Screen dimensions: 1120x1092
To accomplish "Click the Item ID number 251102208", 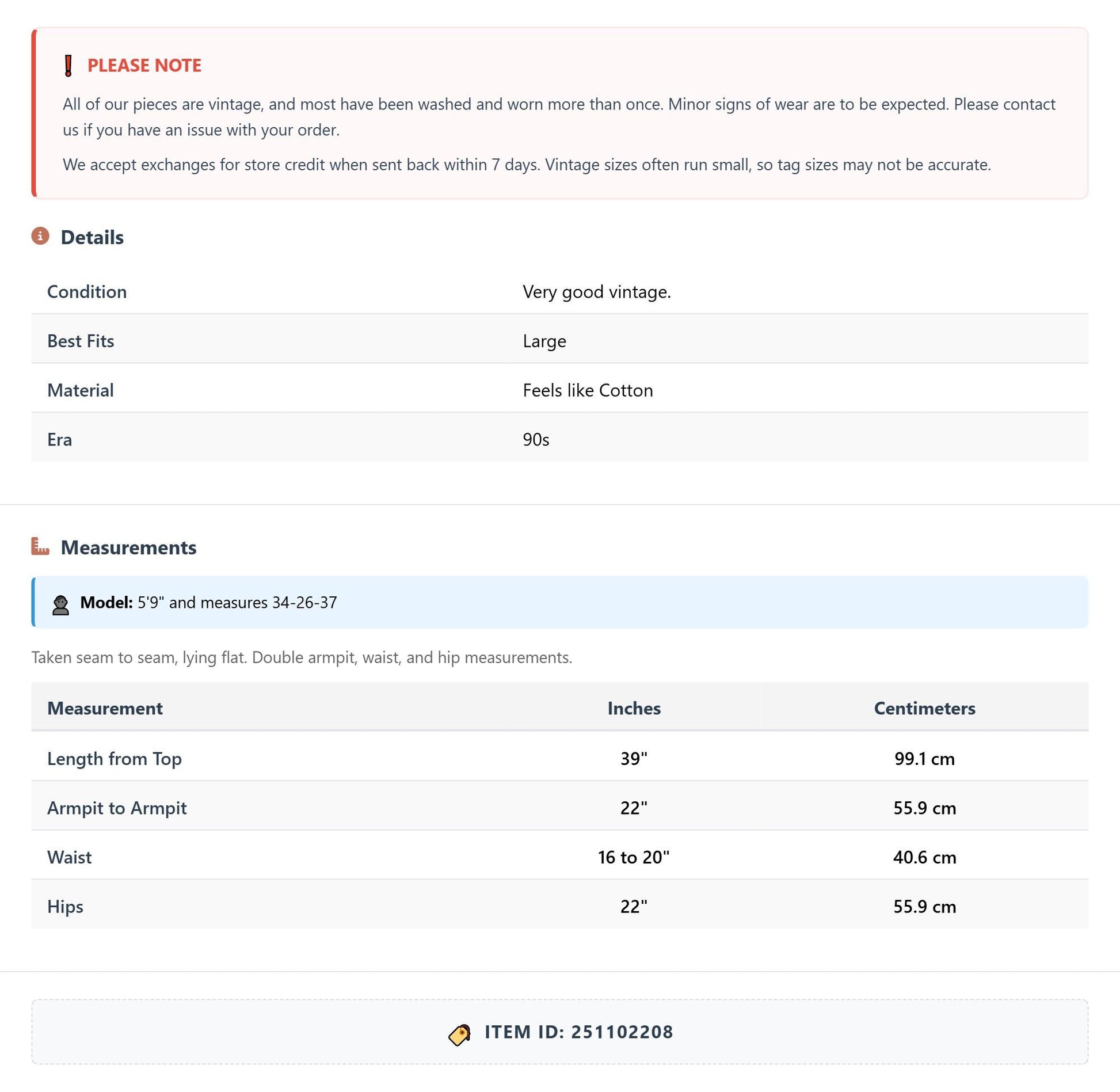I will pos(622,1032).
